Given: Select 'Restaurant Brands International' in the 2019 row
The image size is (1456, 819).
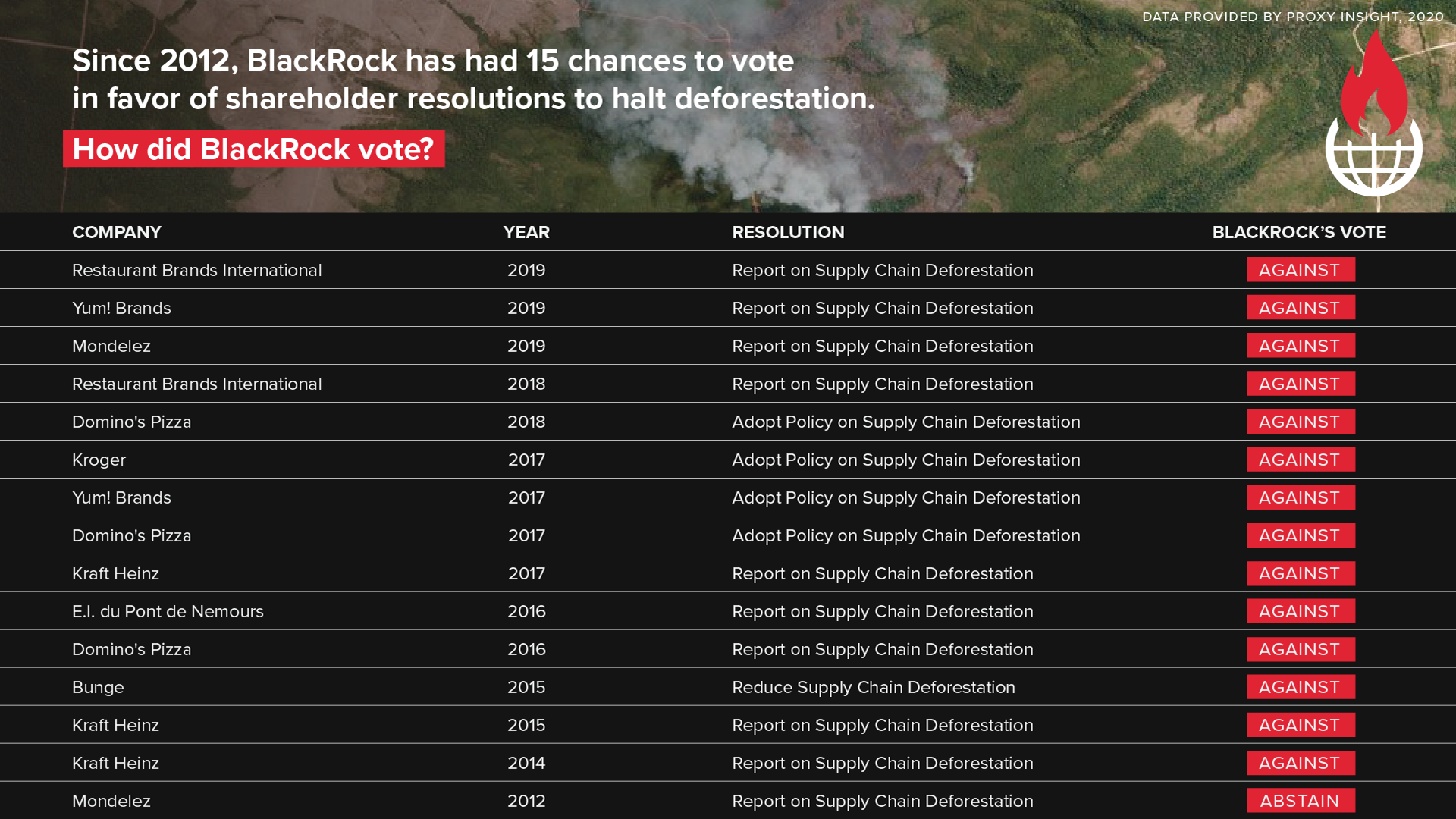Looking at the screenshot, I should tap(197, 270).
